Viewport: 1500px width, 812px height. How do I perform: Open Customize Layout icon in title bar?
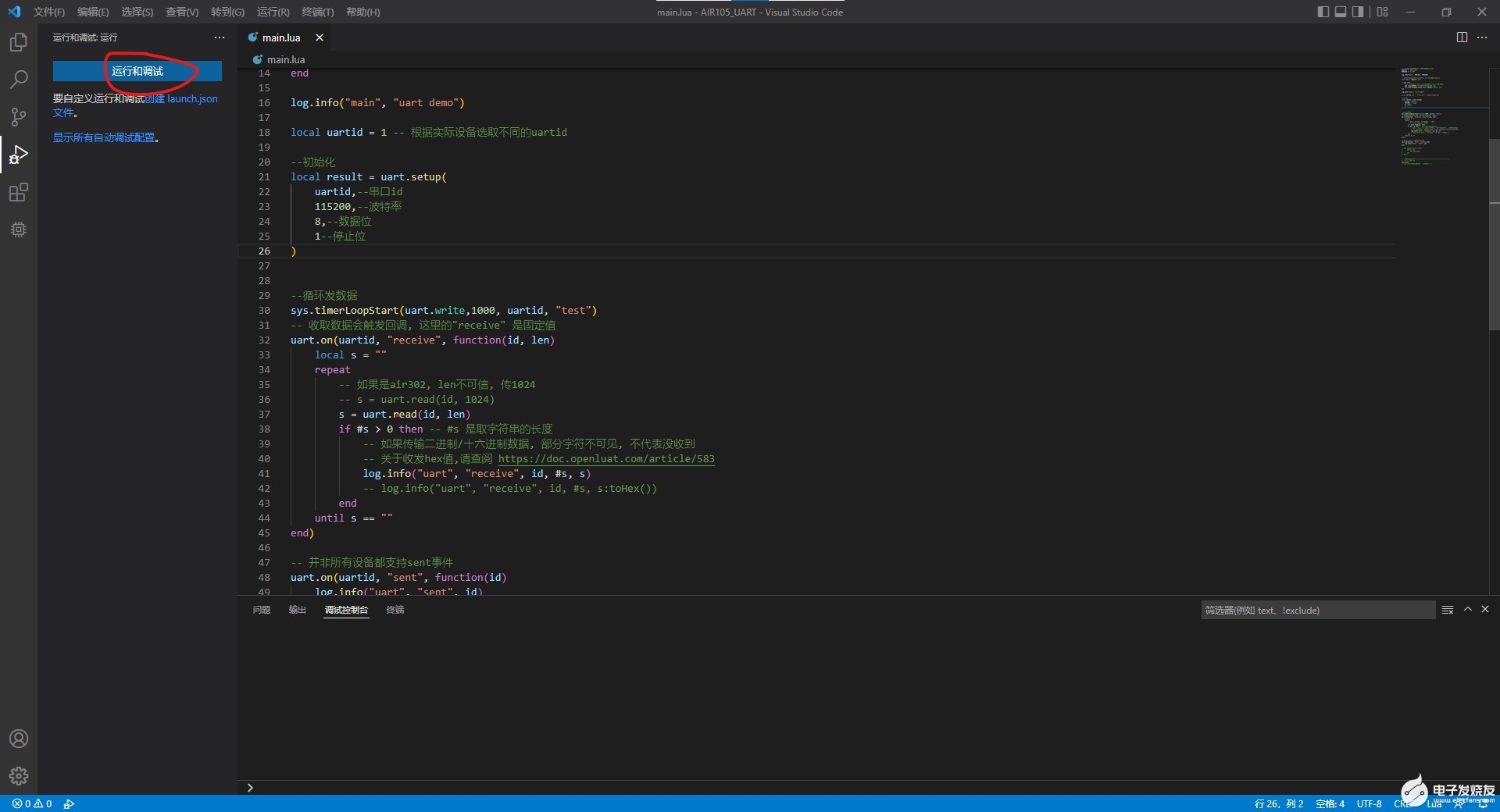[x=1383, y=12]
